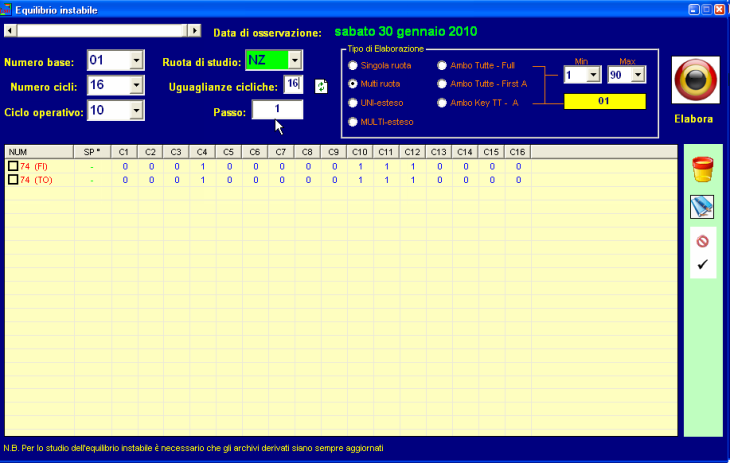Screen dimensions: 730x463
Task: Click the right arrow of the date scrollbar
Action: (x=195, y=31)
